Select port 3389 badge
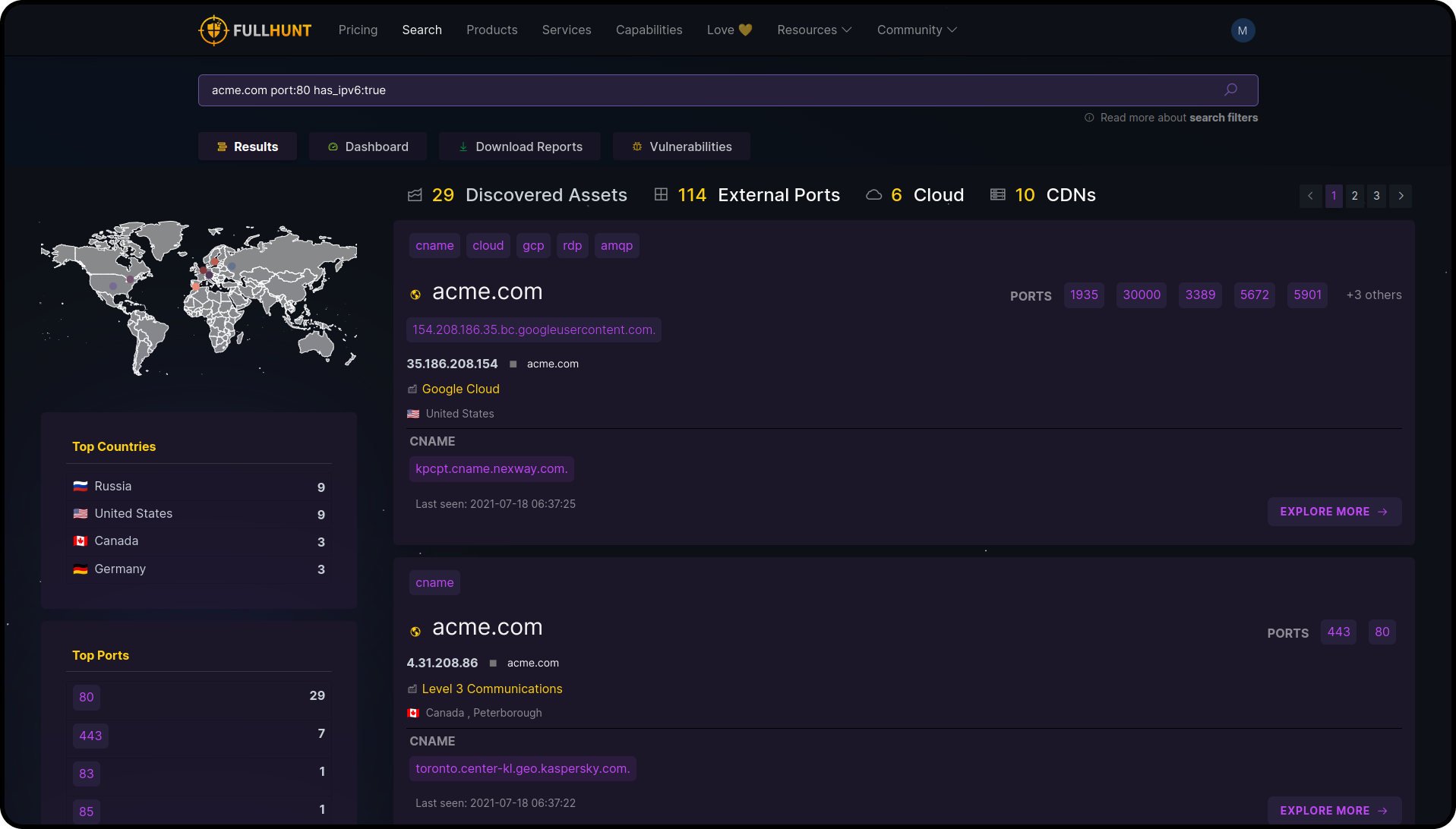 (x=1200, y=295)
